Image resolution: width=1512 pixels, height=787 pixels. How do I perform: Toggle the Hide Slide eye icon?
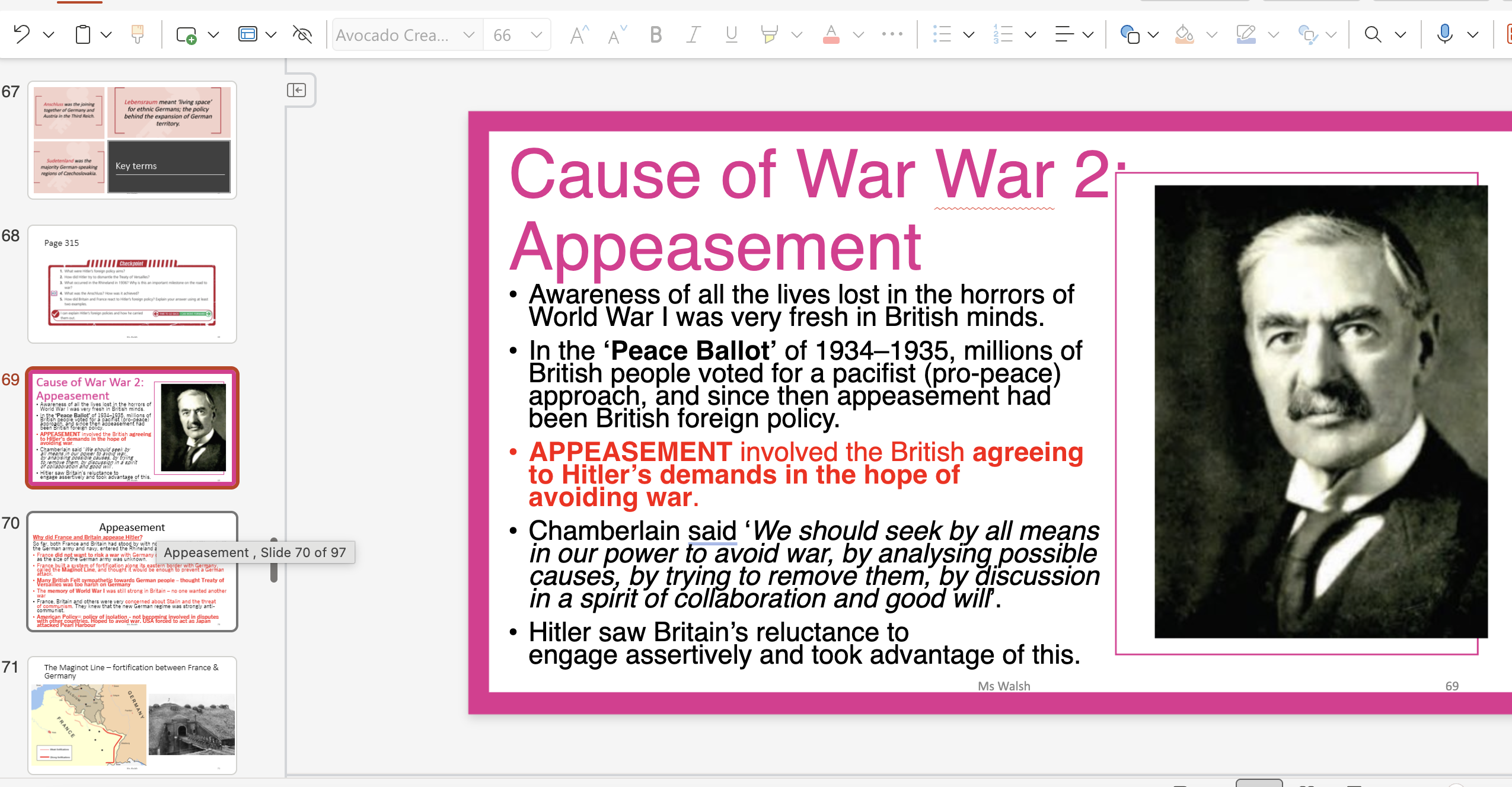click(x=302, y=34)
